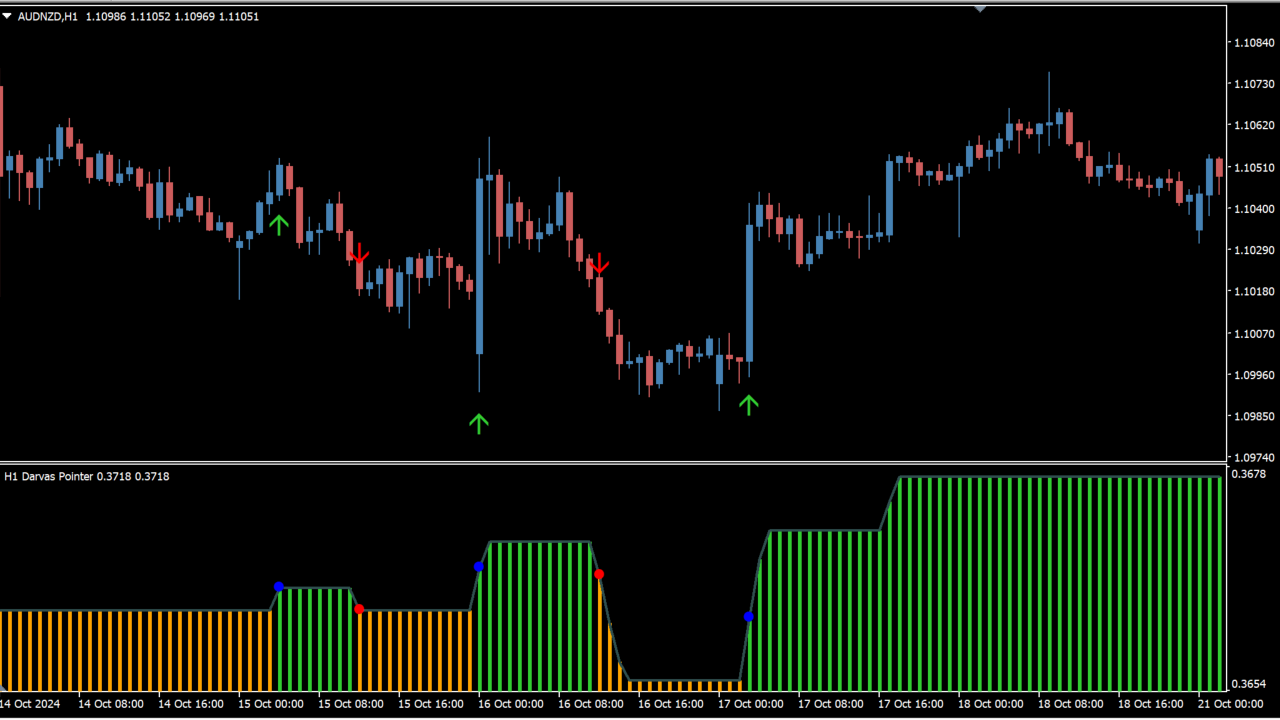This screenshot has width=1280, height=720.
Task: Click the tall blue candle at 16 Oct 00:00
Action: 479,266
